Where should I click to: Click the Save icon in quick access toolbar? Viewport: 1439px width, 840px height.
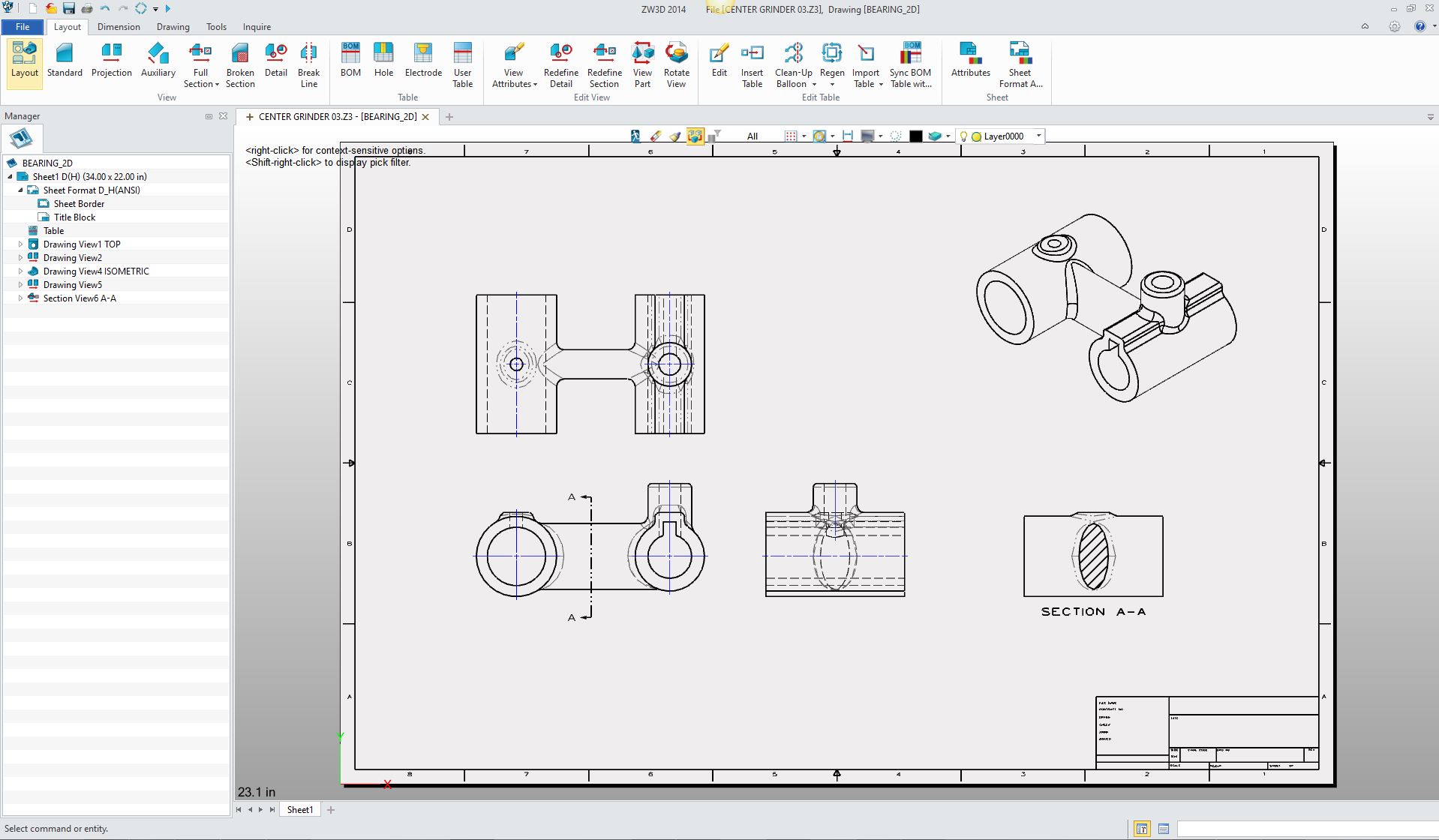pyautogui.click(x=69, y=9)
